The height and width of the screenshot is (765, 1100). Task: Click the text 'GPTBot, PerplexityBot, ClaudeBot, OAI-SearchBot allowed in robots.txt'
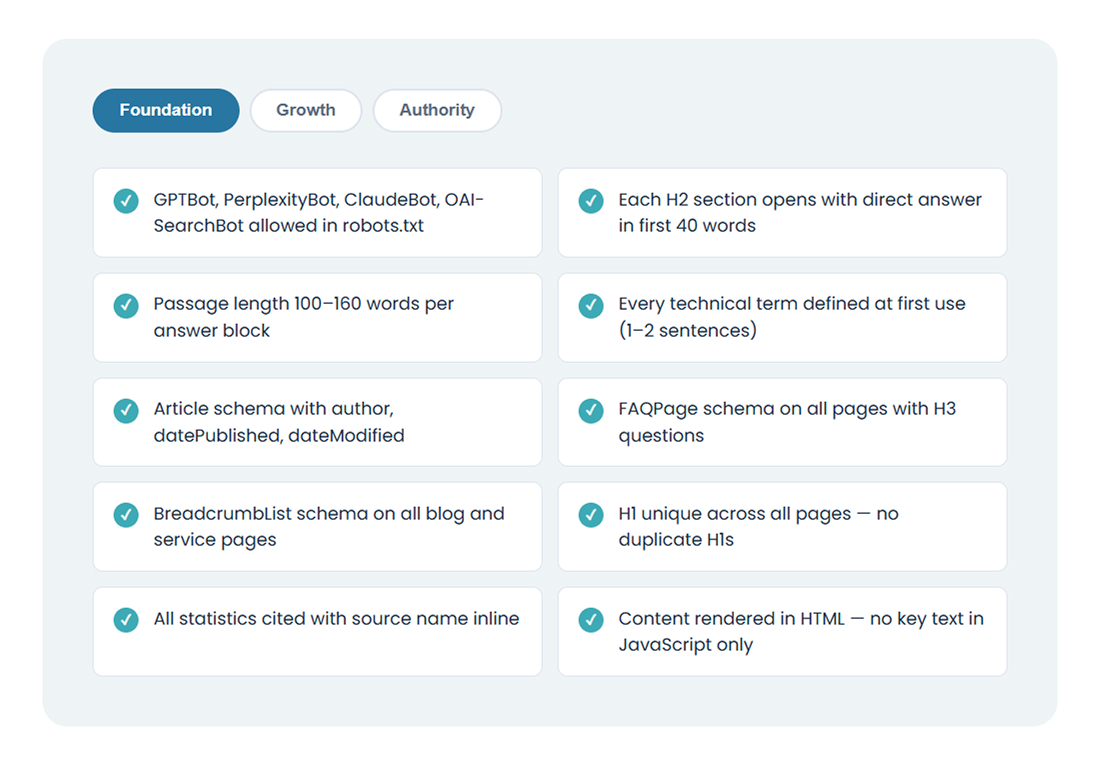318,213
